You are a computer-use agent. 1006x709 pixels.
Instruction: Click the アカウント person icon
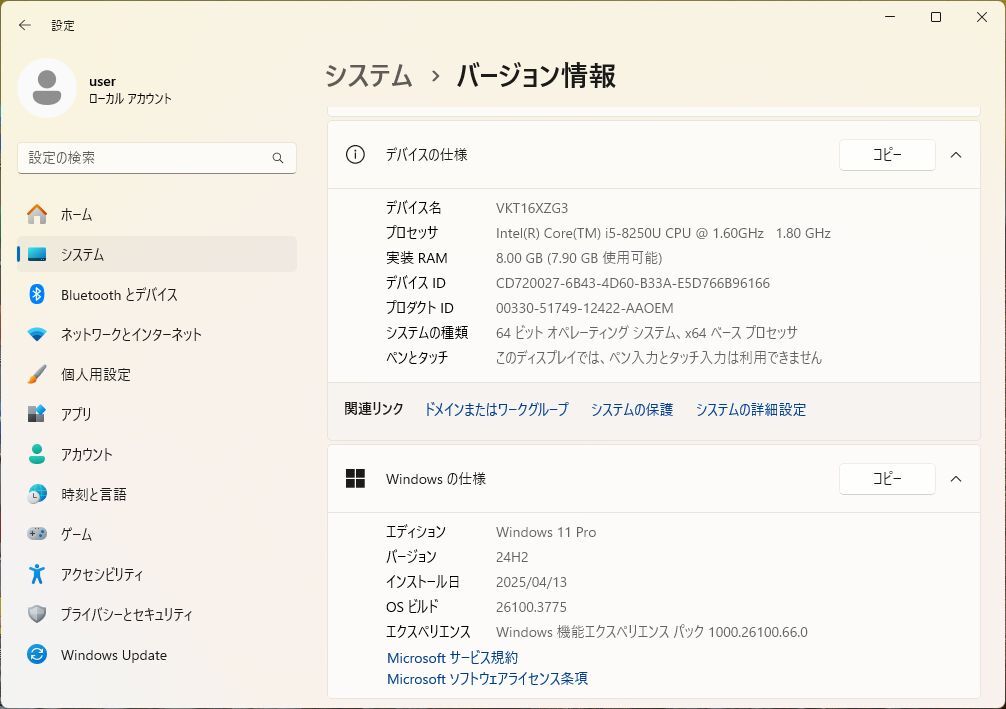pyautogui.click(x=37, y=454)
